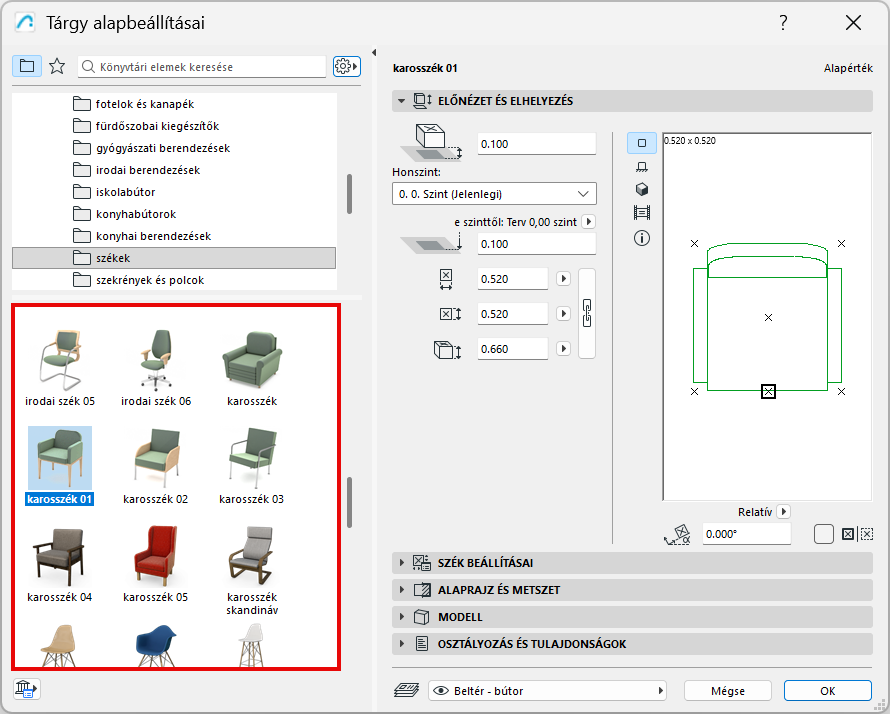This screenshot has width=890, height=714.
Task: Open the Honszint story dropdown
Action: pos(494,194)
